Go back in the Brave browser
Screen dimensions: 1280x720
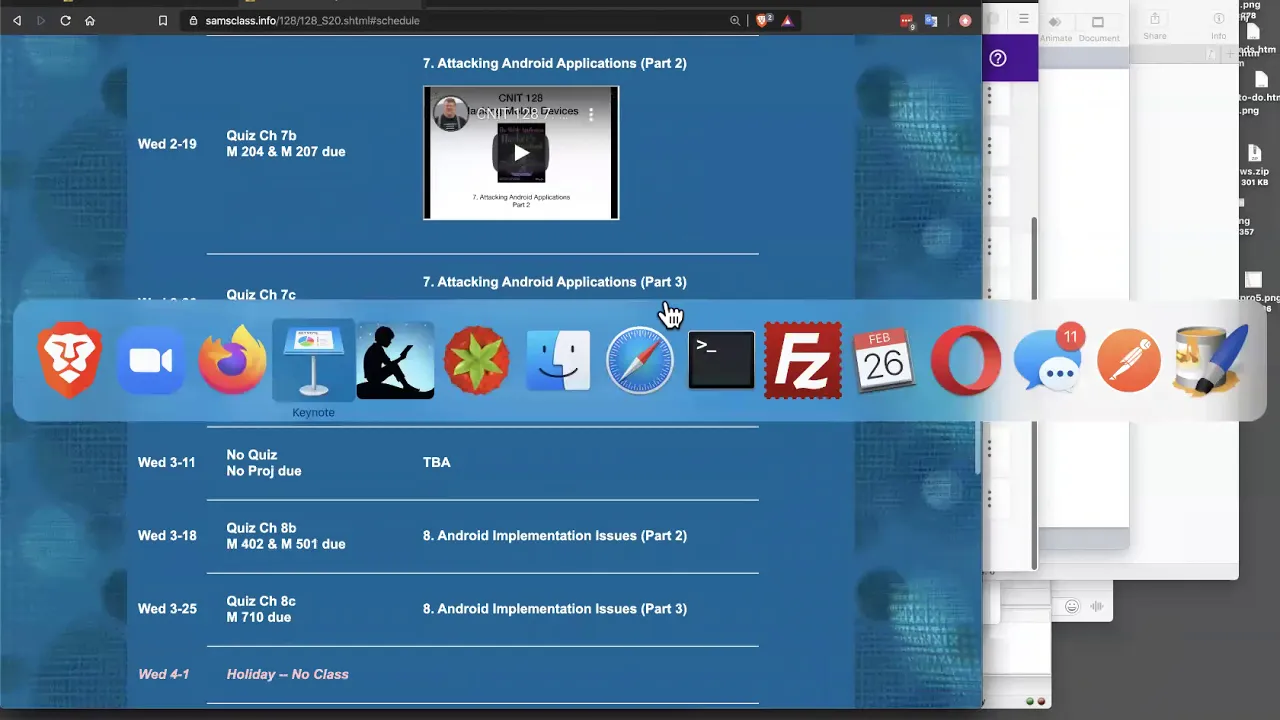pyautogui.click(x=17, y=20)
